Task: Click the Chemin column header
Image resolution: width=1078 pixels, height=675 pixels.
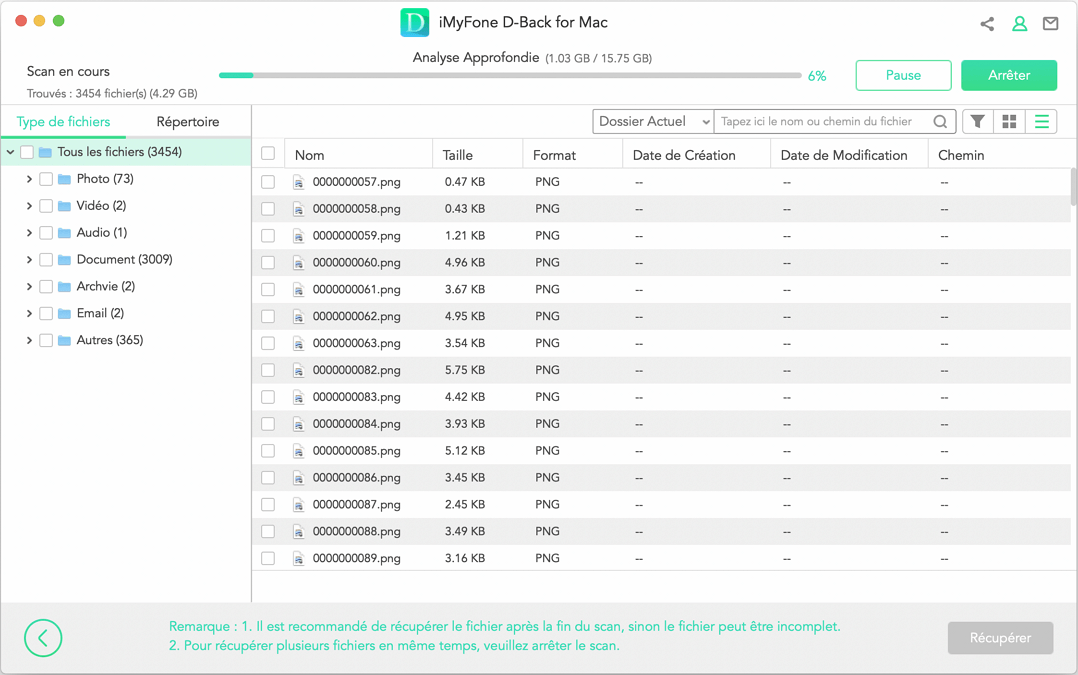Action: 961,155
